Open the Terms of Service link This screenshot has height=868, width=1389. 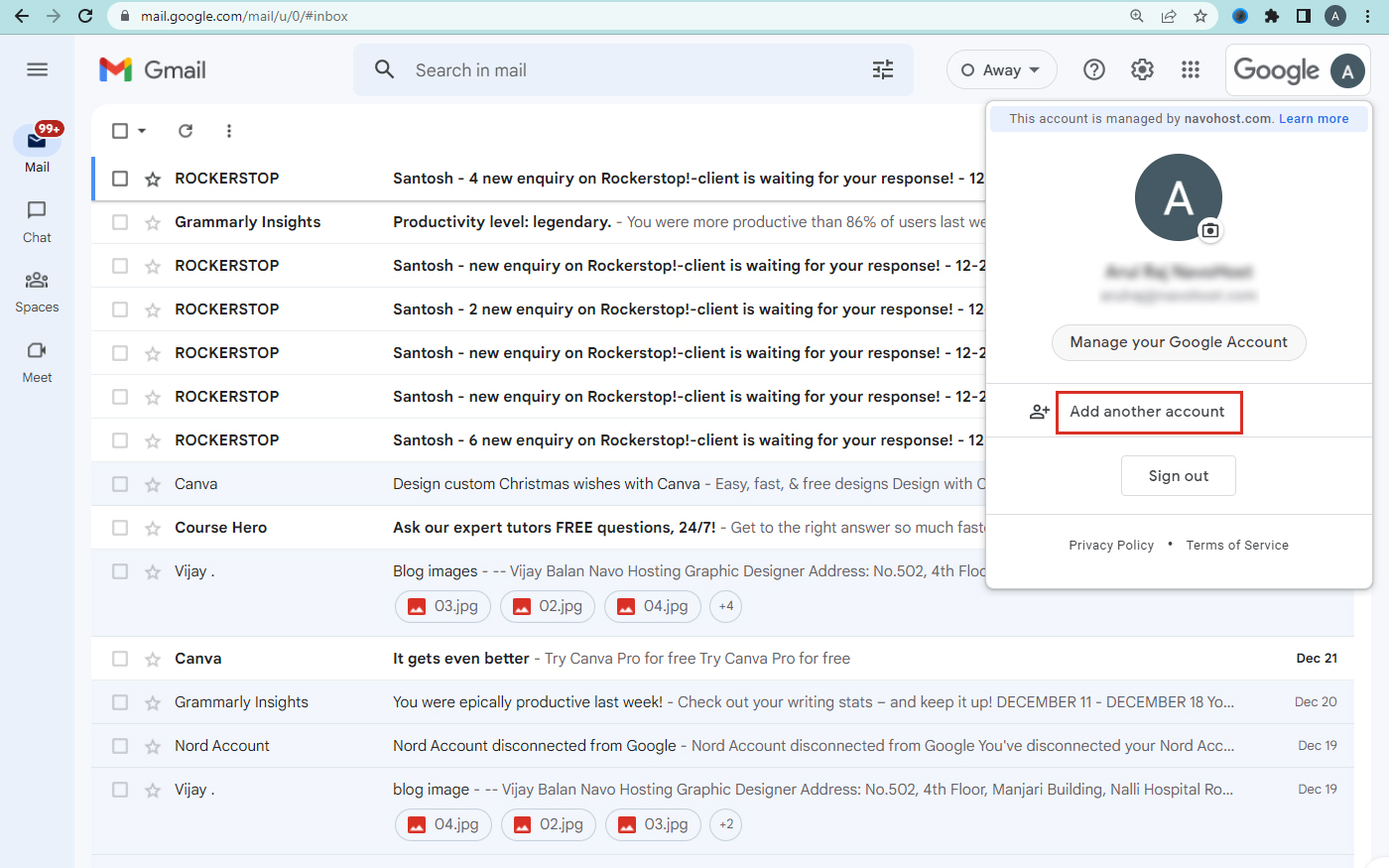coord(1237,546)
